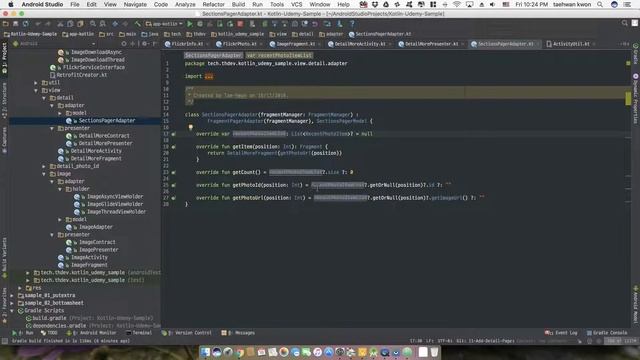
Task: Click the Synchronize toolbar icon
Action: [x=25, y=24]
